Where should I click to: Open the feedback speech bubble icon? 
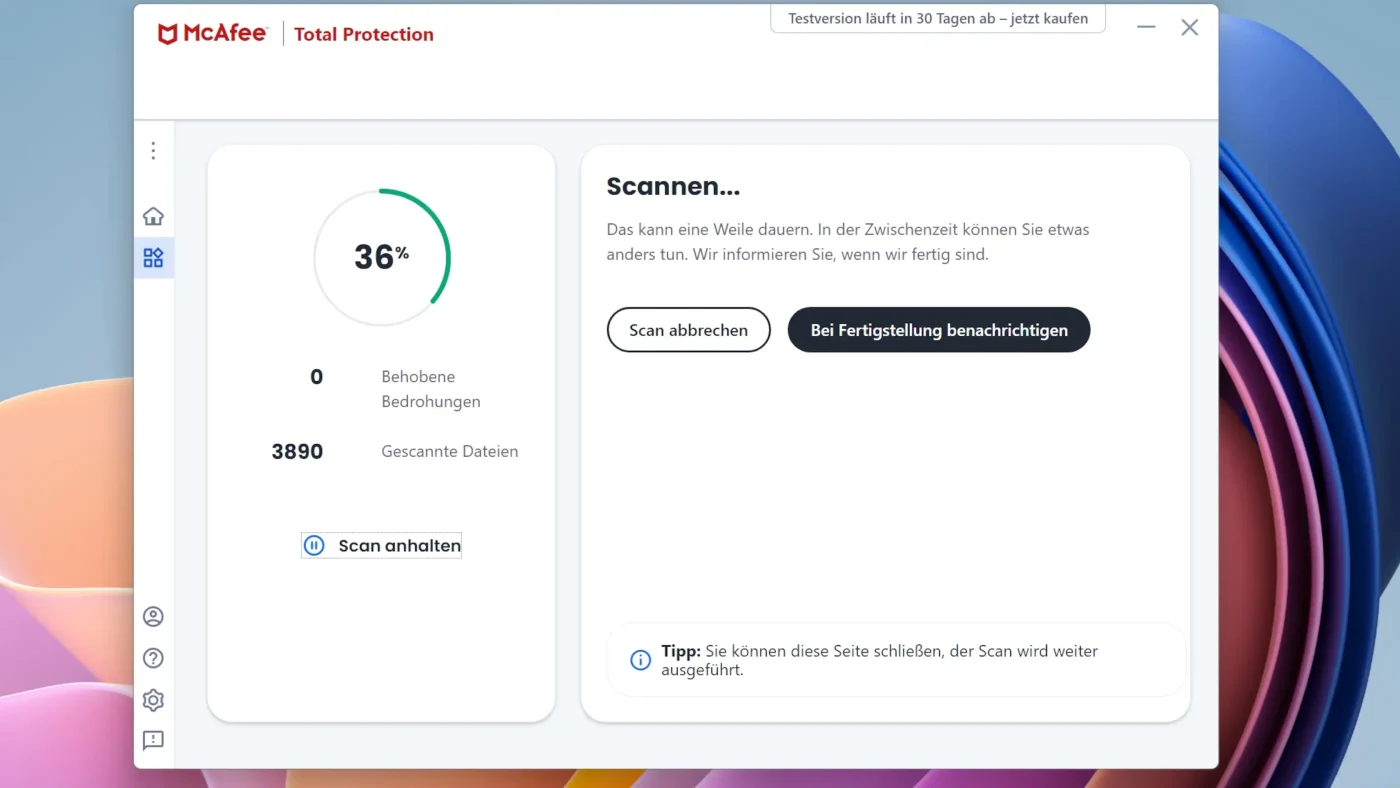coord(153,740)
